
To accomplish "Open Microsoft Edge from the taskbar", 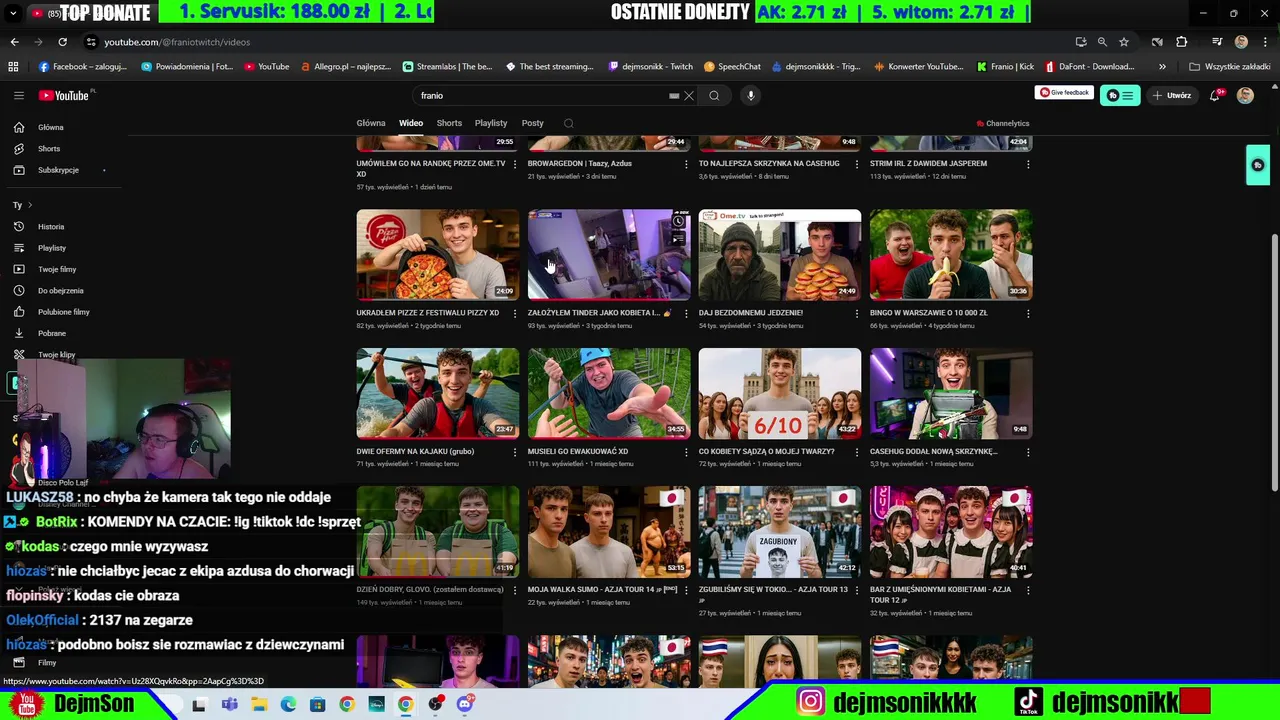I will tap(288, 704).
